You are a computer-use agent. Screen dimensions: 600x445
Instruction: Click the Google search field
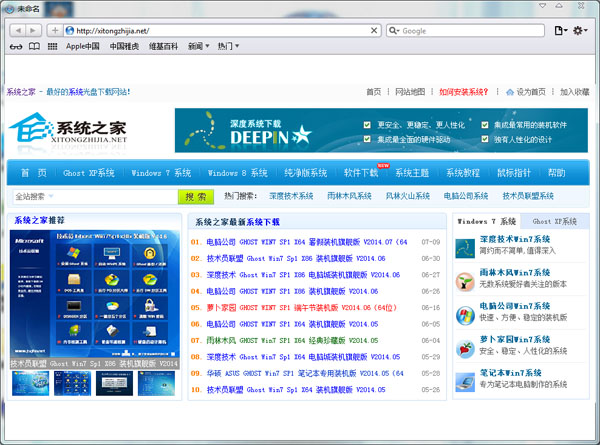(460, 31)
